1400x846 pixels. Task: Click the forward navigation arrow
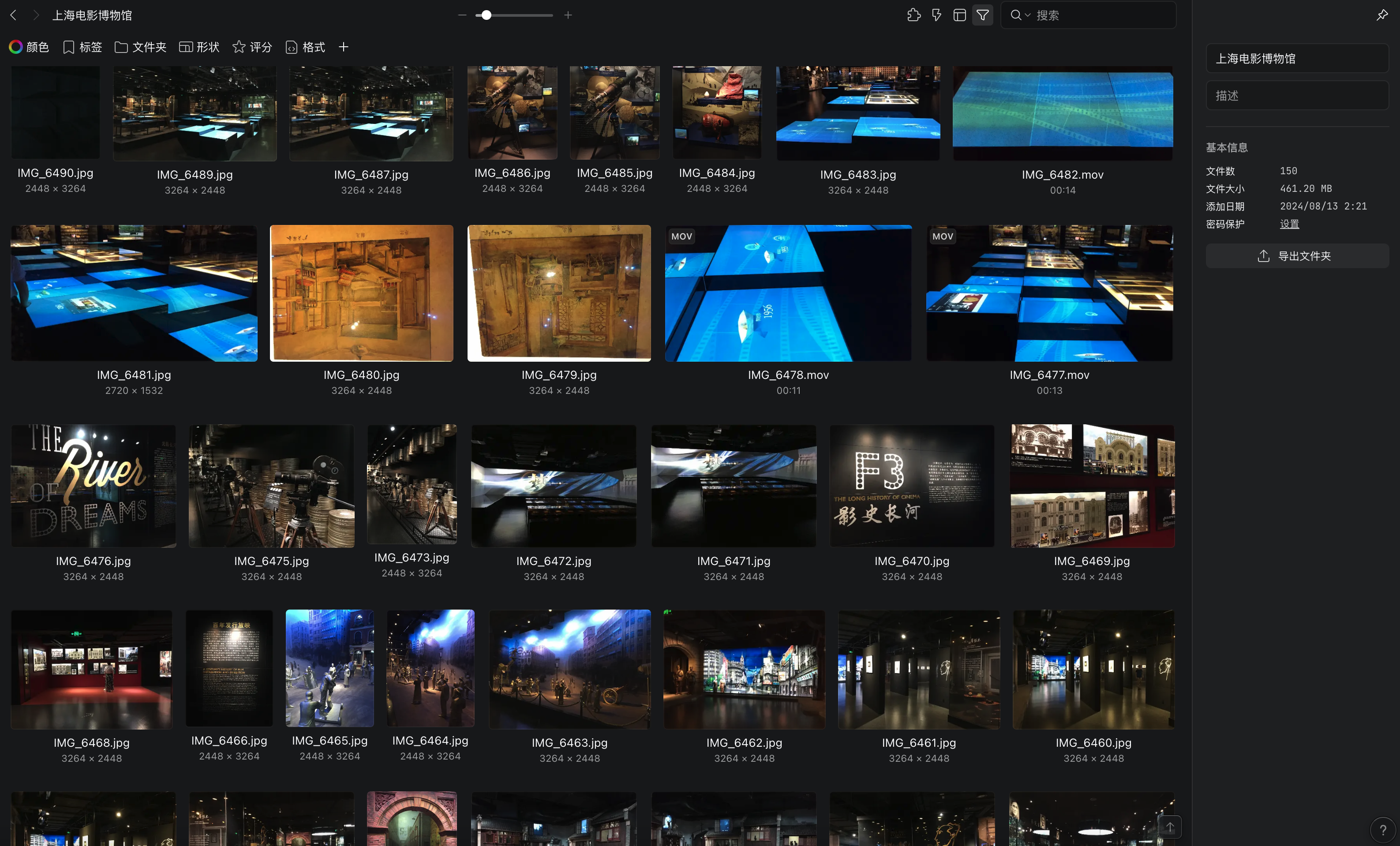pyautogui.click(x=36, y=15)
